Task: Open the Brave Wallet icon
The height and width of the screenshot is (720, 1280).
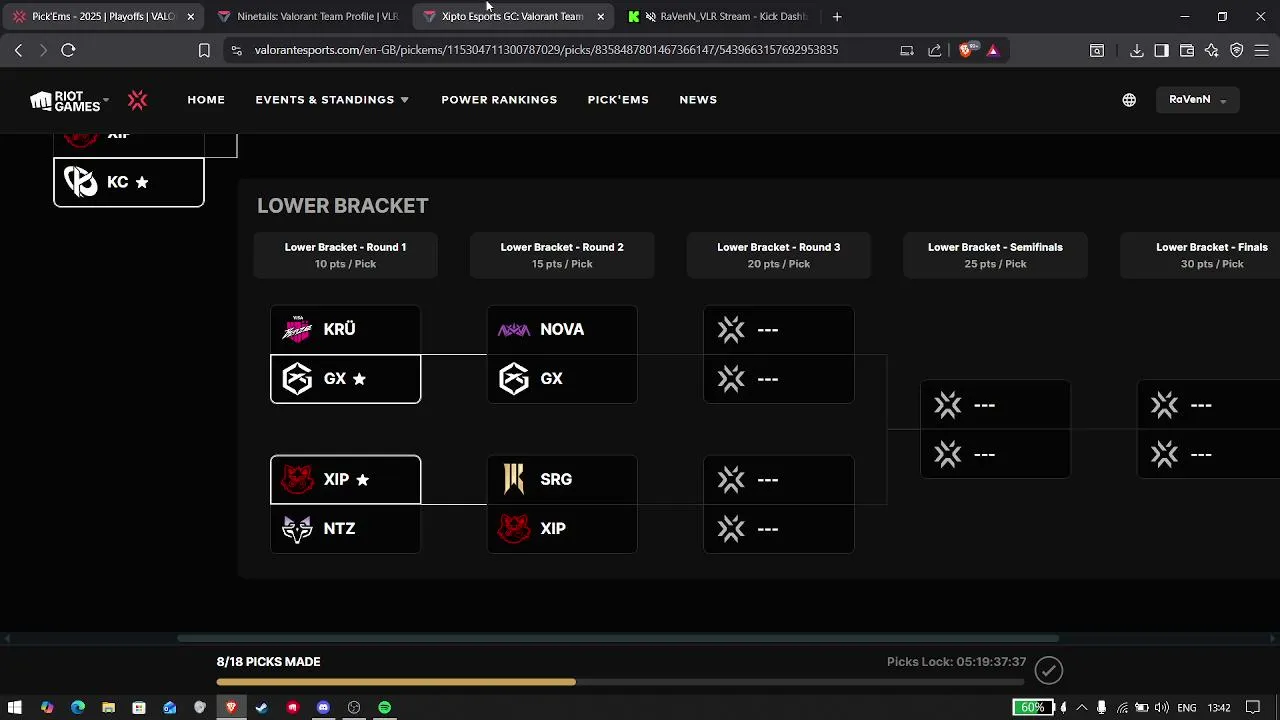Action: 1187,50
